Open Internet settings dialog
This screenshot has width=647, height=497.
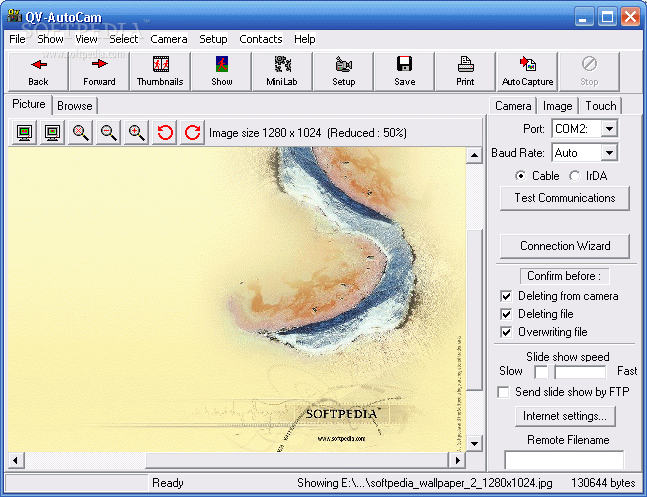coord(565,416)
